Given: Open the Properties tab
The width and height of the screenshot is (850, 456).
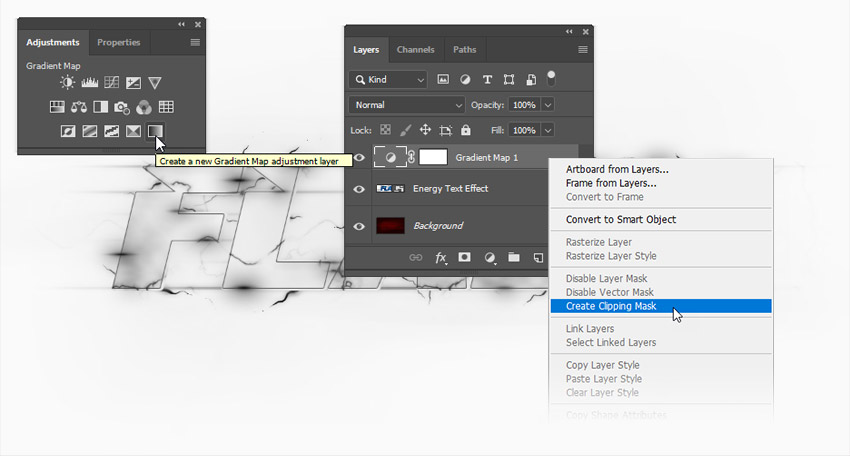Looking at the screenshot, I should [118, 43].
